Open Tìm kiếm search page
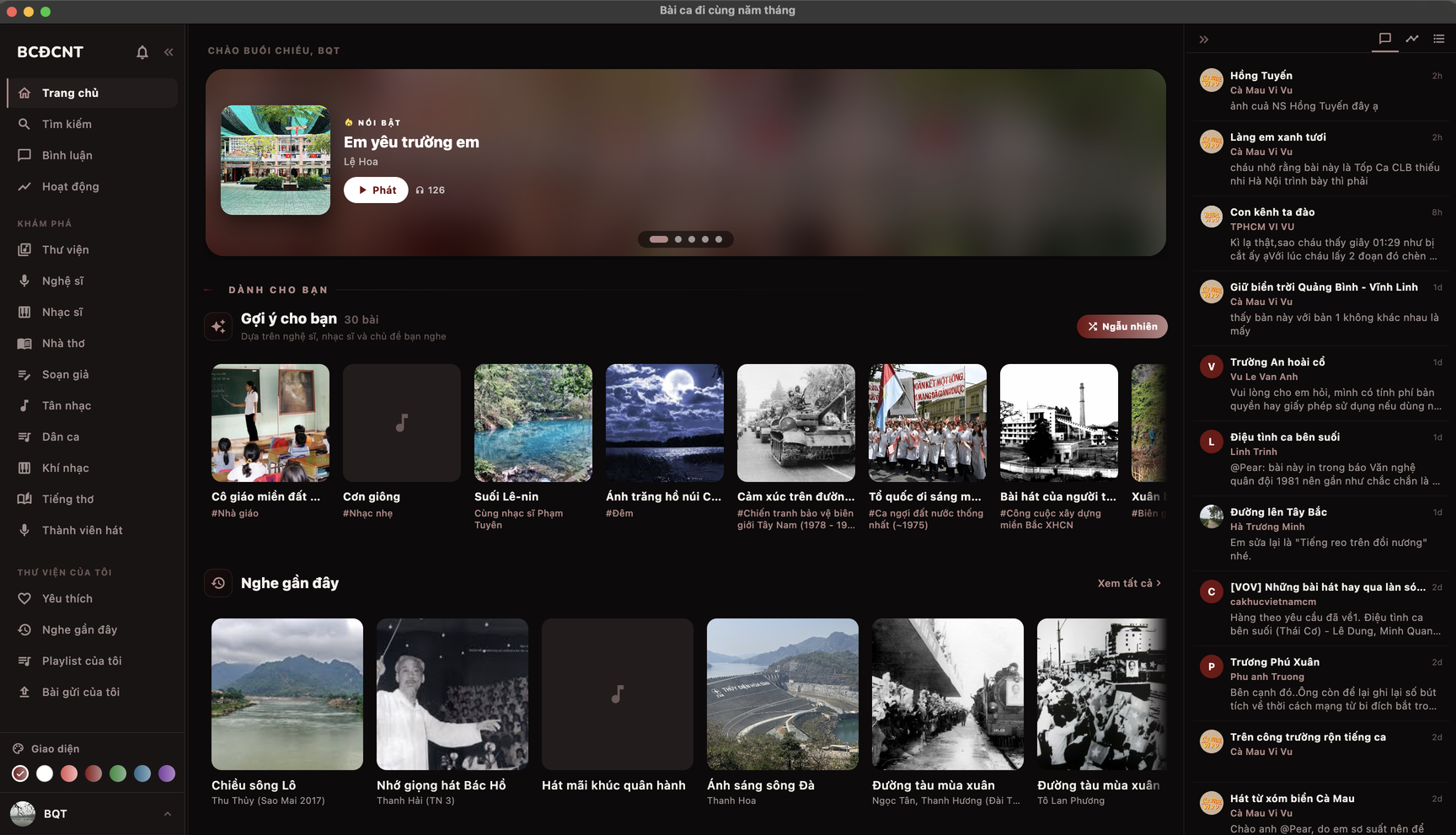This screenshot has height=835, width=1456. (x=93, y=124)
